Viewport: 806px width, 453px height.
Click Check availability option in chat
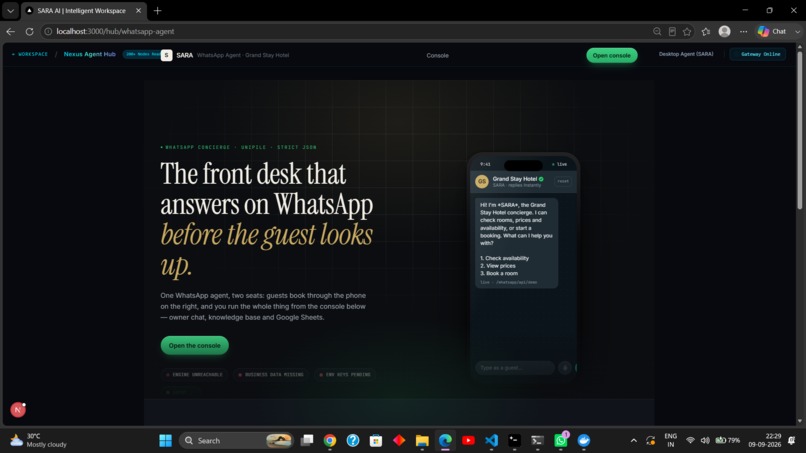pos(504,258)
